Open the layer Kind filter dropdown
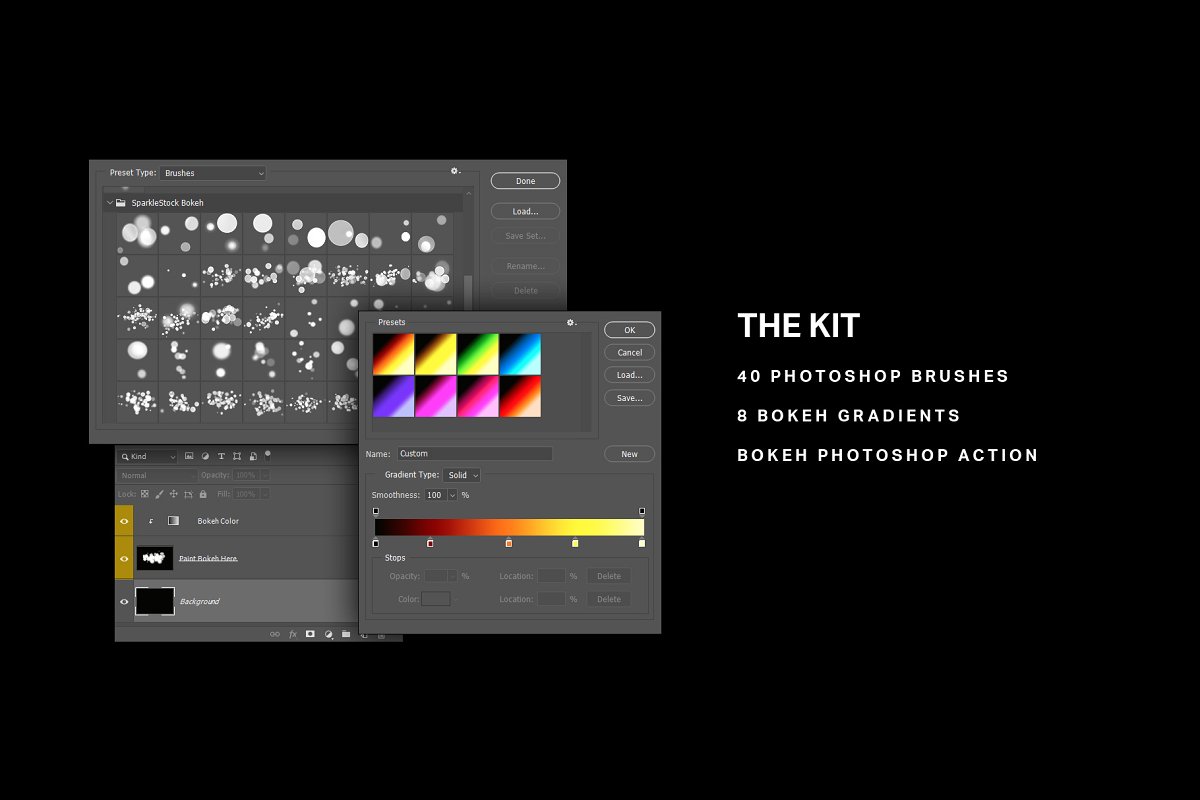This screenshot has height=800, width=1200. (148, 456)
